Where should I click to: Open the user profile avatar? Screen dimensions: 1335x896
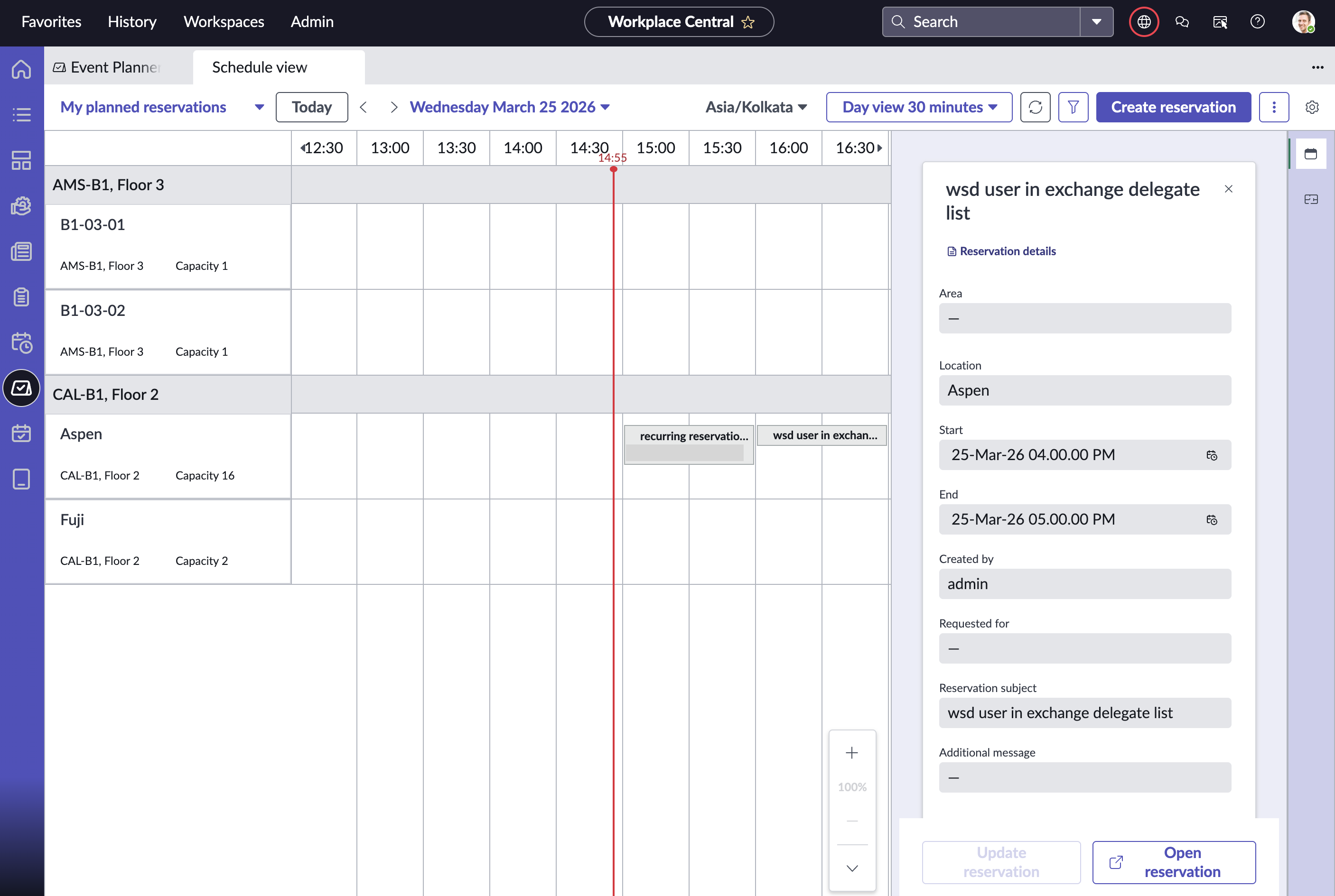tap(1303, 22)
